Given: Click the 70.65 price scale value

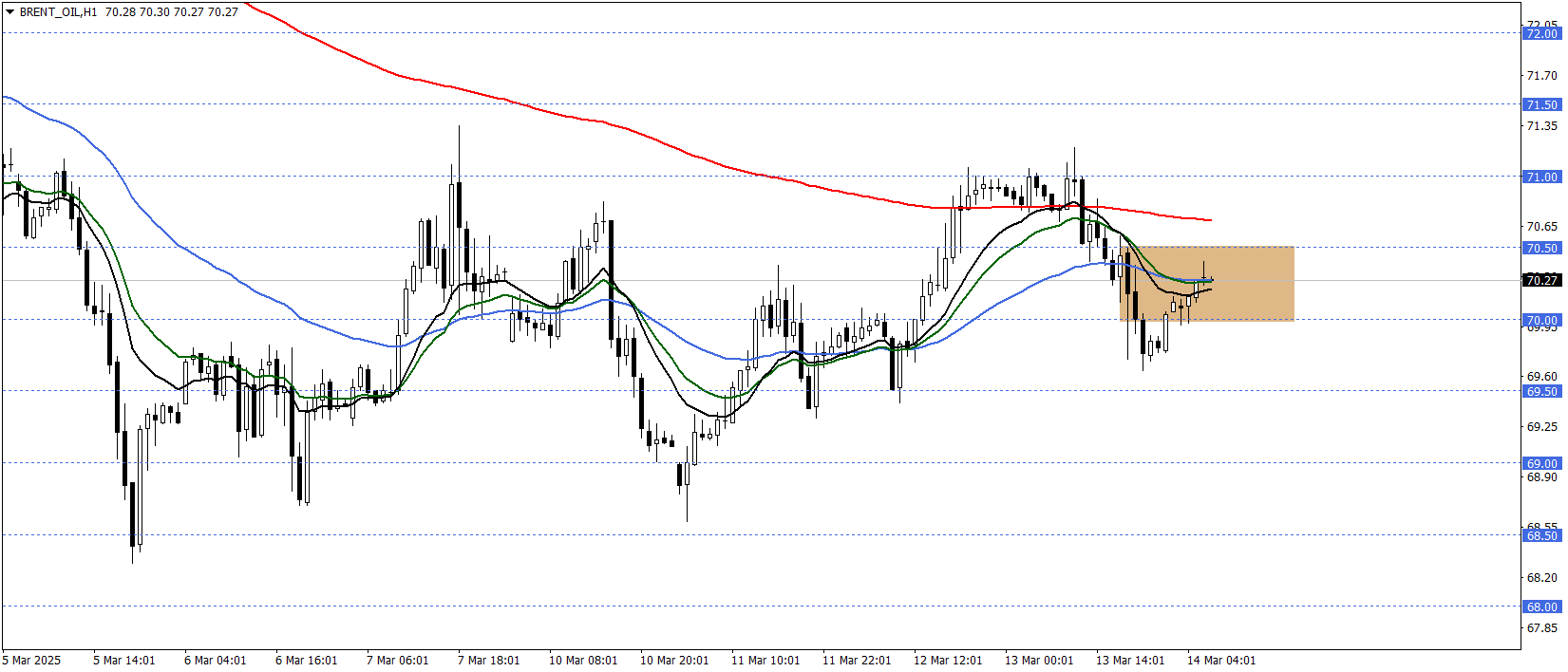Looking at the screenshot, I should [1541, 226].
